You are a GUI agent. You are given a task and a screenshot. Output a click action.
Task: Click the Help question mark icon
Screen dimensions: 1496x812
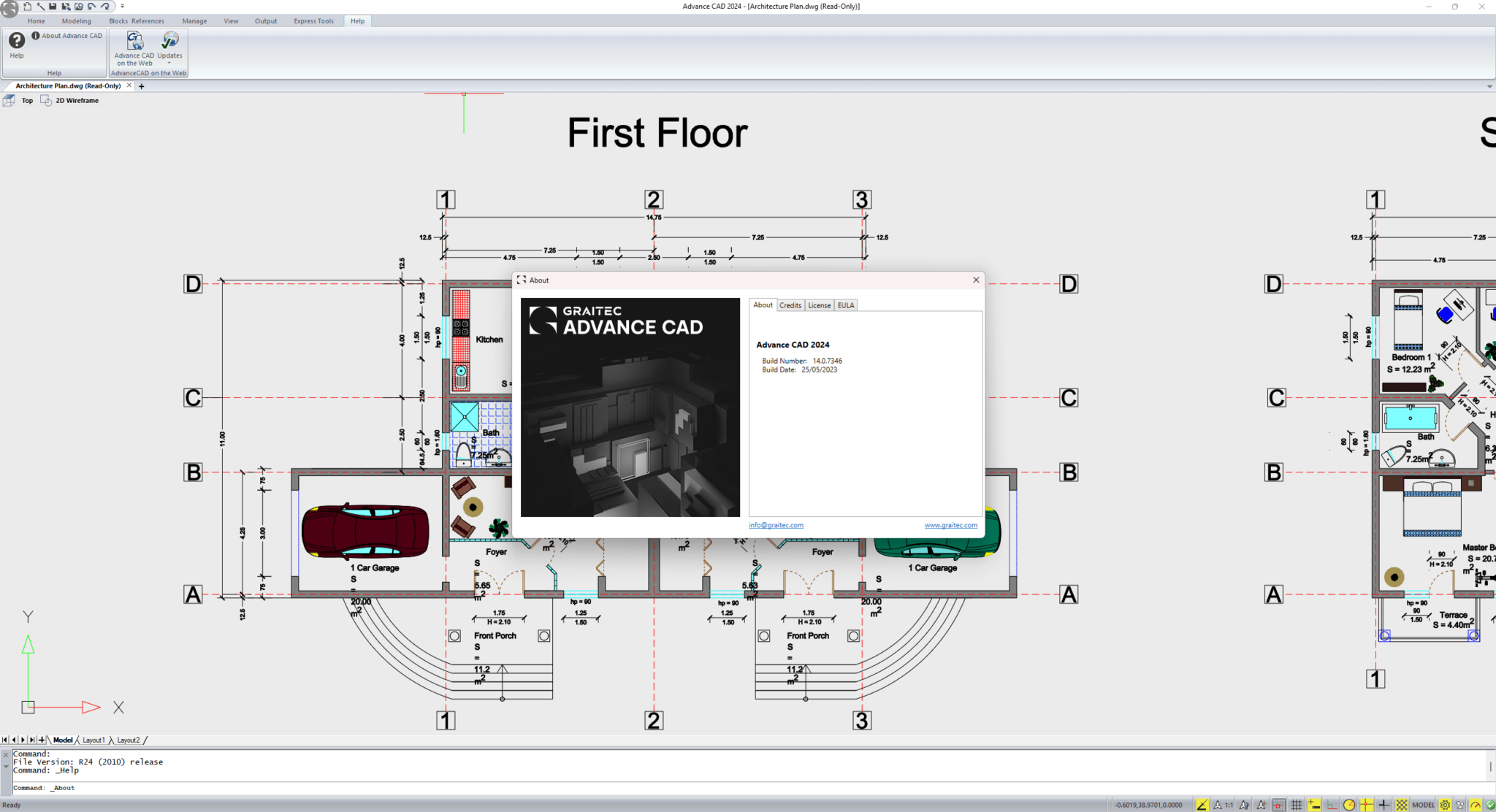(16, 41)
